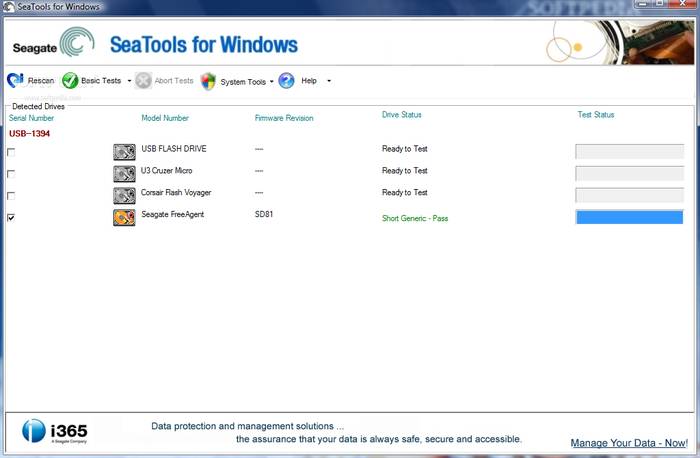Open the System Tools dropdown arrow
The image size is (700, 458).
coord(271,82)
